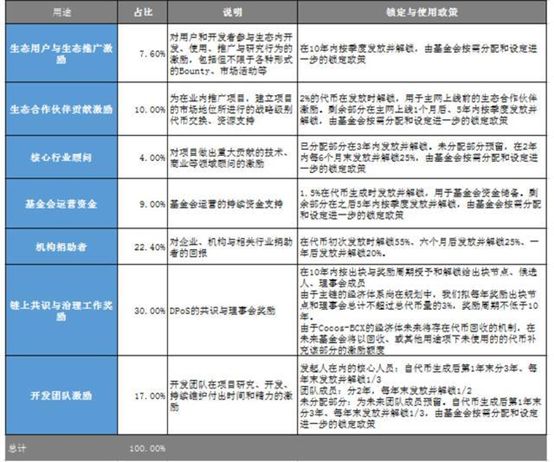Click the 用途 column header

click(x=61, y=12)
